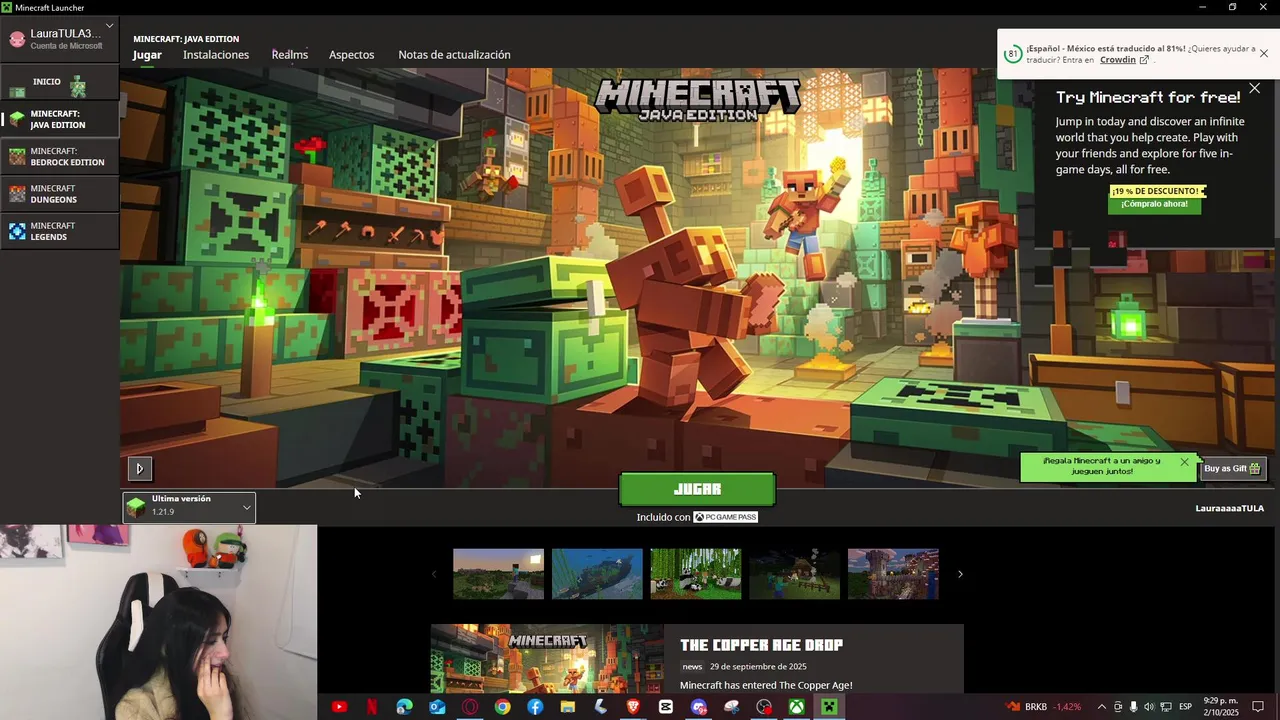Open Opera browser from the taskbar
The height and width of the screenshot is (720, 1280).
470,707
